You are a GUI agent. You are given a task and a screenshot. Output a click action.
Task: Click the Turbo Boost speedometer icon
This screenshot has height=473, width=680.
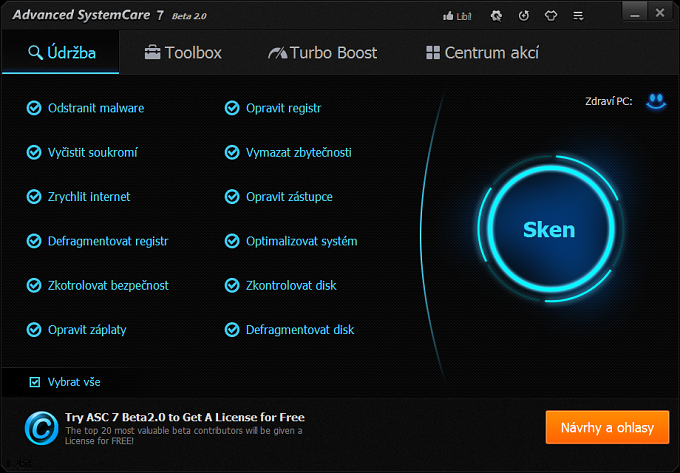(277, 53)
